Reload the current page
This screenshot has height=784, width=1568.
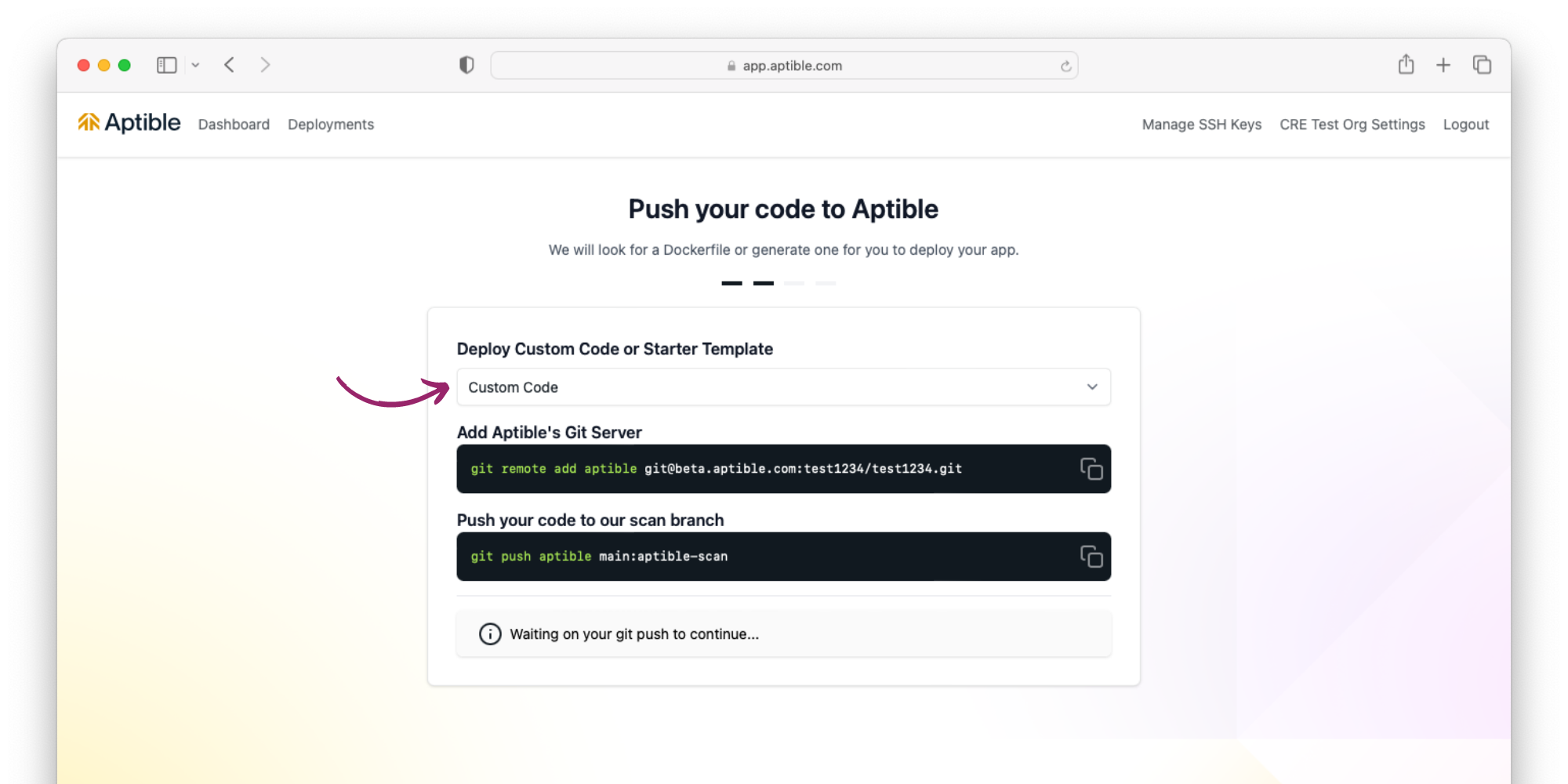[1065, 66]
